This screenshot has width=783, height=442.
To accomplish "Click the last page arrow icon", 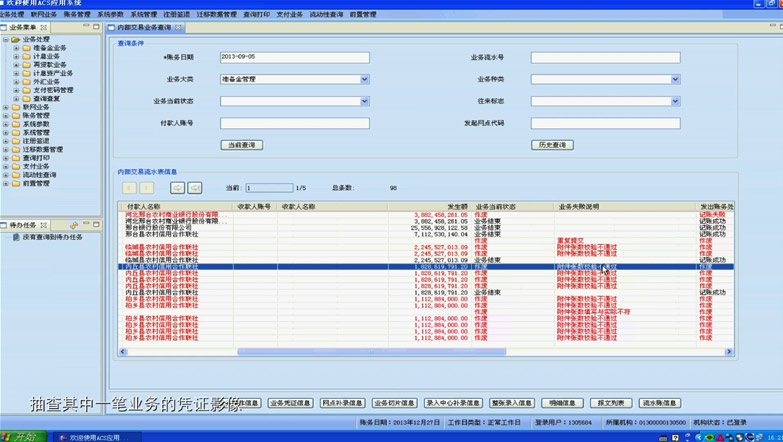I will 195,188.
